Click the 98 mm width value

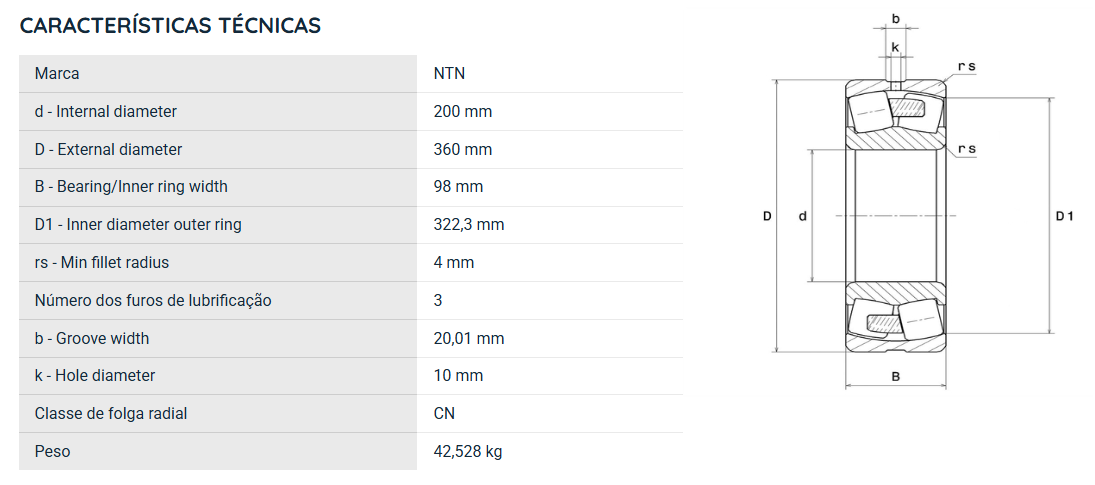(458, 187)
